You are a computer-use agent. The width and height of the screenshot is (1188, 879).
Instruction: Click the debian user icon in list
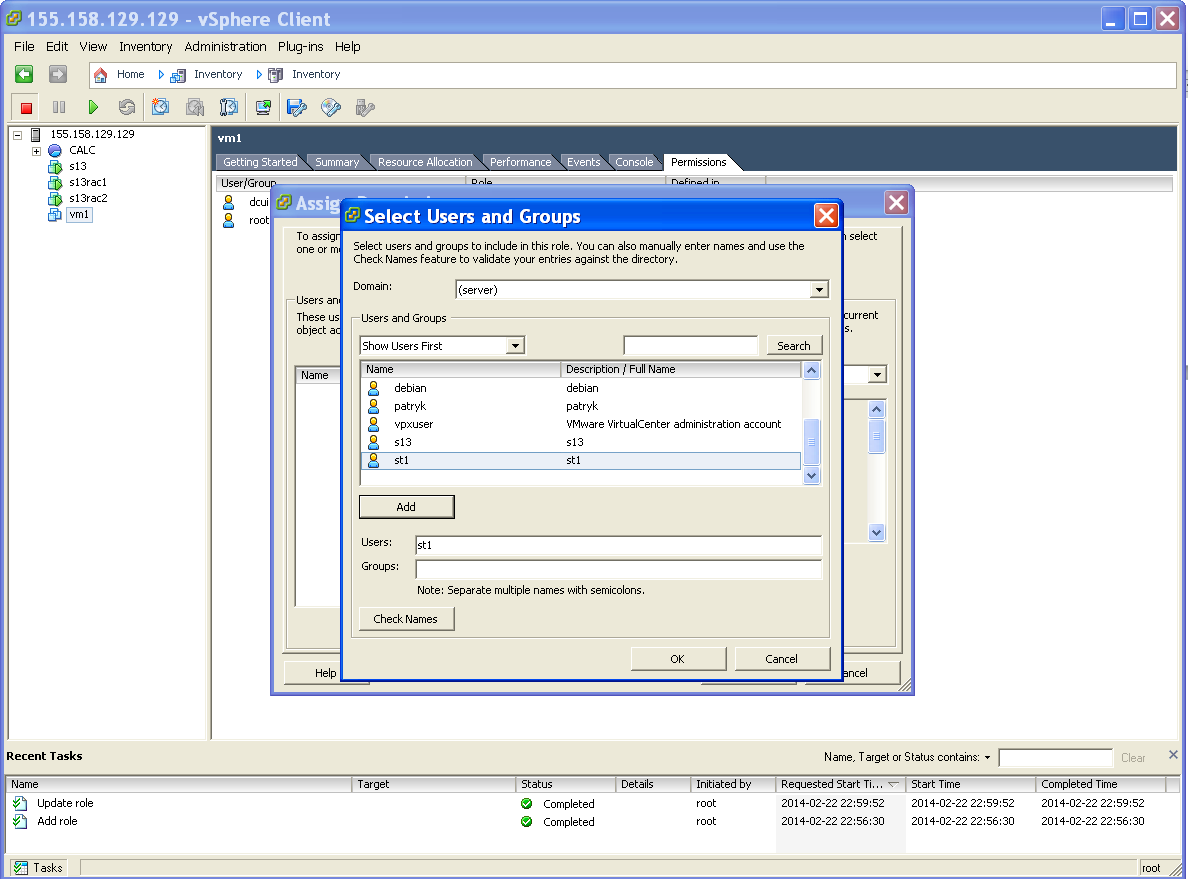(x=374, y=388)
